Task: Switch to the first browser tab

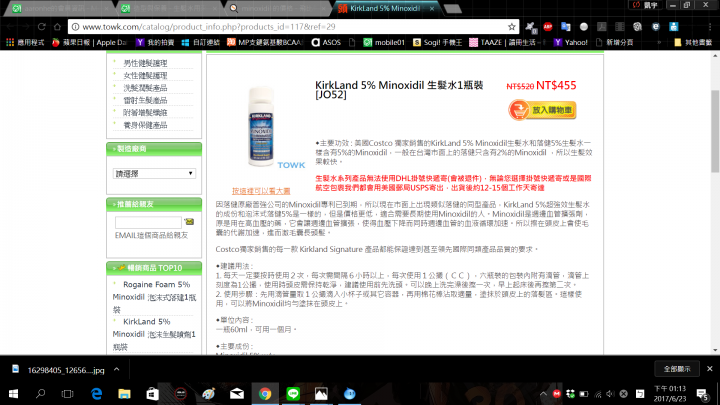Action: [x=60, y=8]
